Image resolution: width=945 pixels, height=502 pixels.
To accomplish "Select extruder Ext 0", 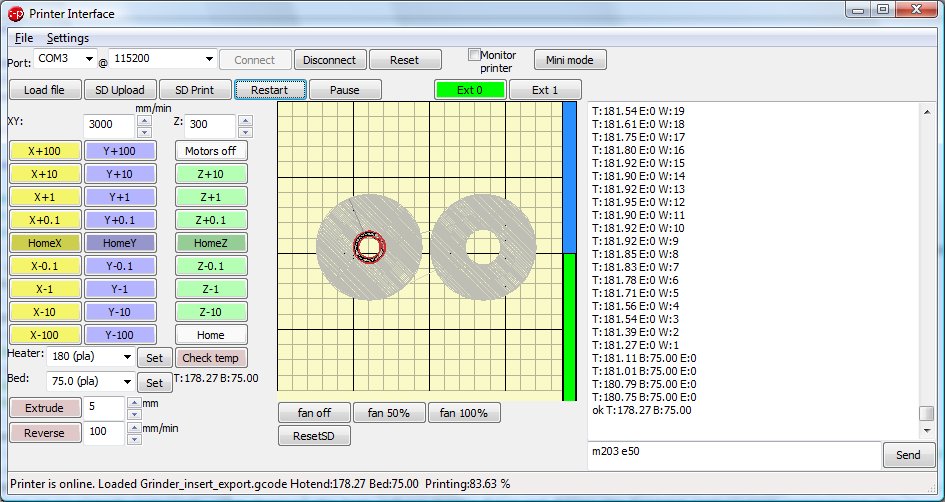I will [470, 90].
